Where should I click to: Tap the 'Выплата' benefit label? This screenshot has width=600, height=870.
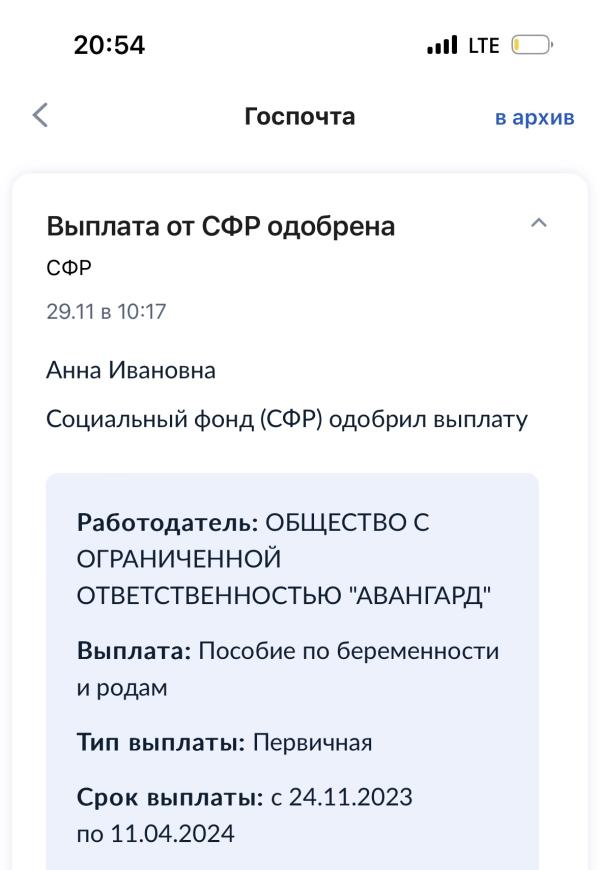pyautogui.click(x=134, y=651)
